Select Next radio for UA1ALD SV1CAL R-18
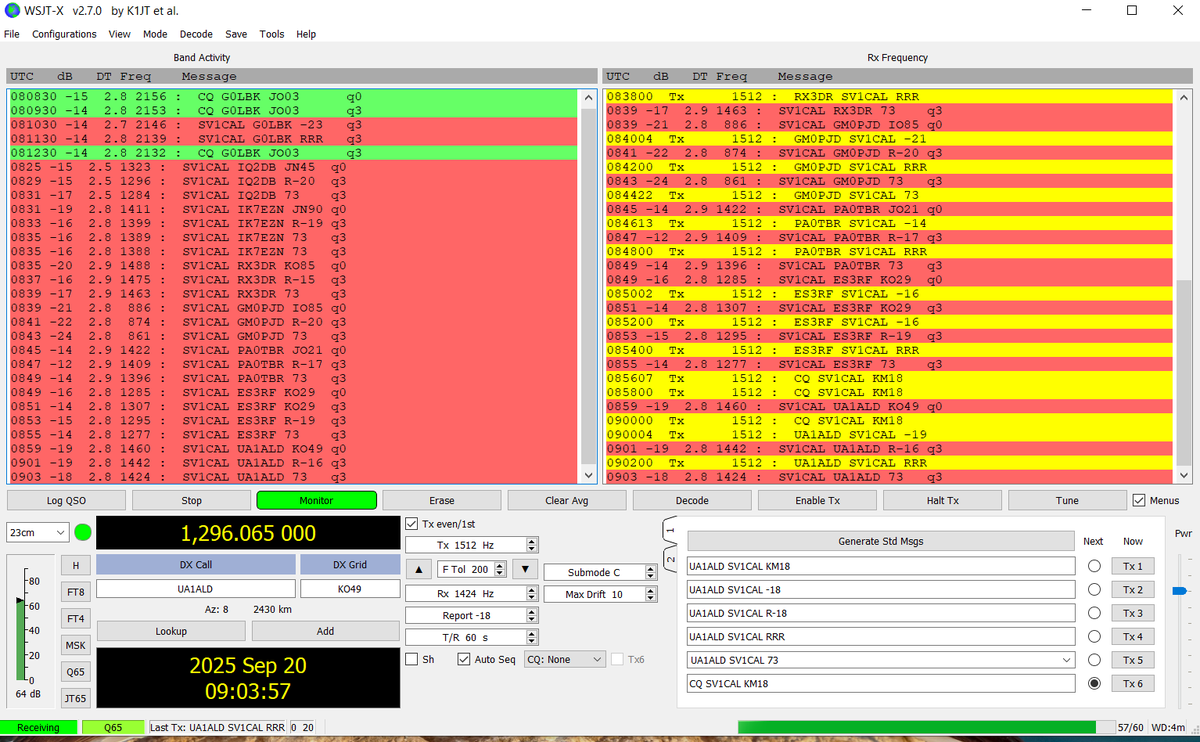 tap(1094, 613)
